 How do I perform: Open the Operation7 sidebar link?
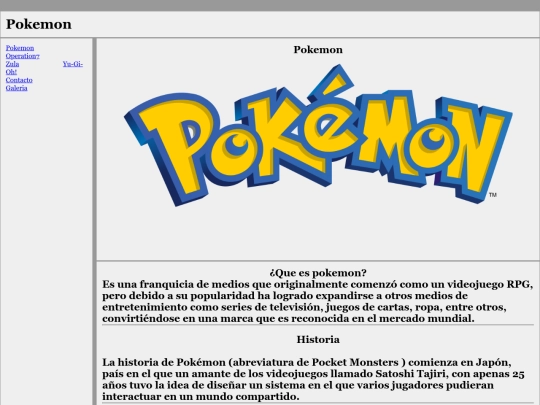[22, 56]
